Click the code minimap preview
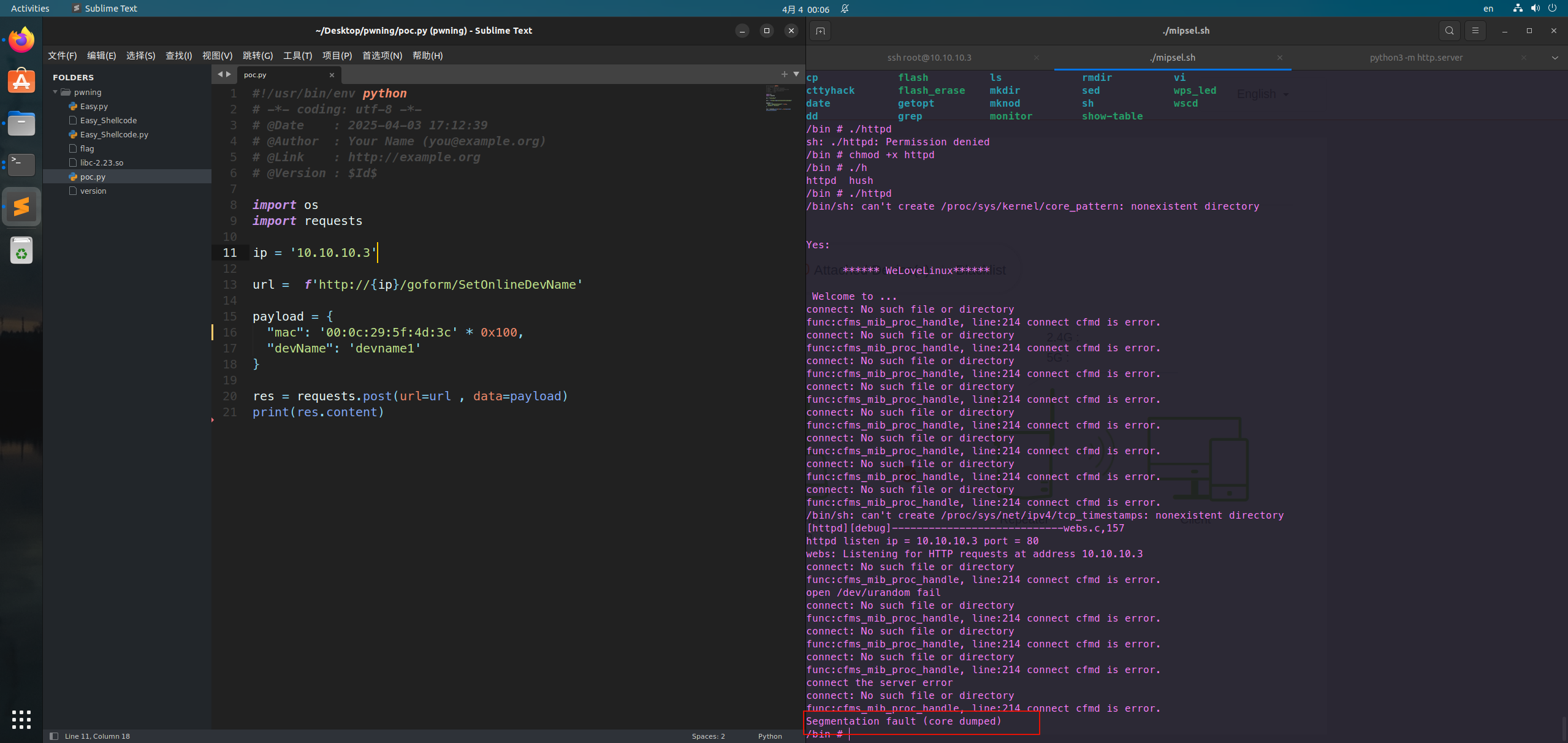The image size is (1568, 743). tap(777, 99)
